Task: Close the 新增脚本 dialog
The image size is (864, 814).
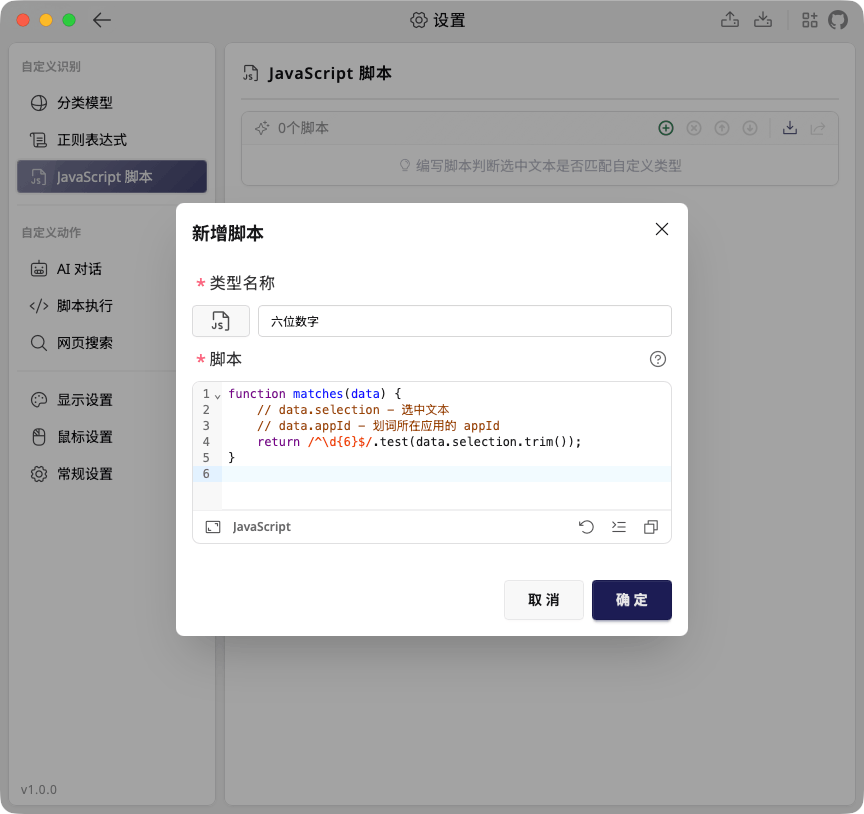Action: coord(662,229)
